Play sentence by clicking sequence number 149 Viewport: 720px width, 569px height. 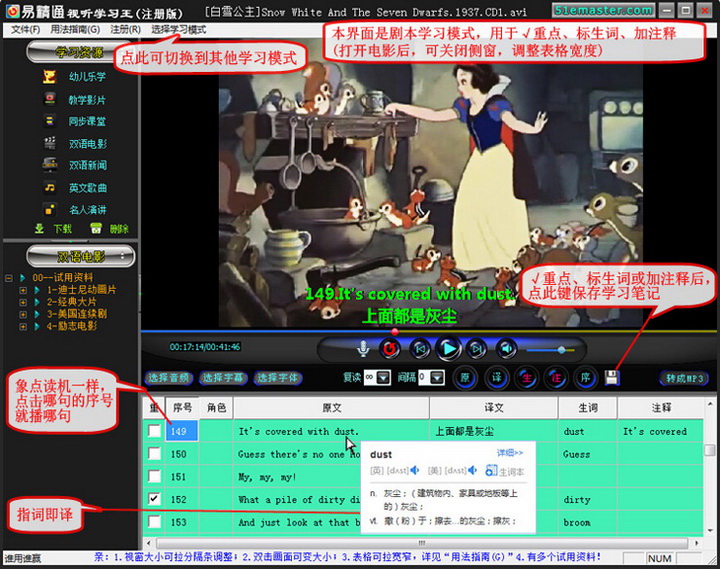click(x=181, y=431)
